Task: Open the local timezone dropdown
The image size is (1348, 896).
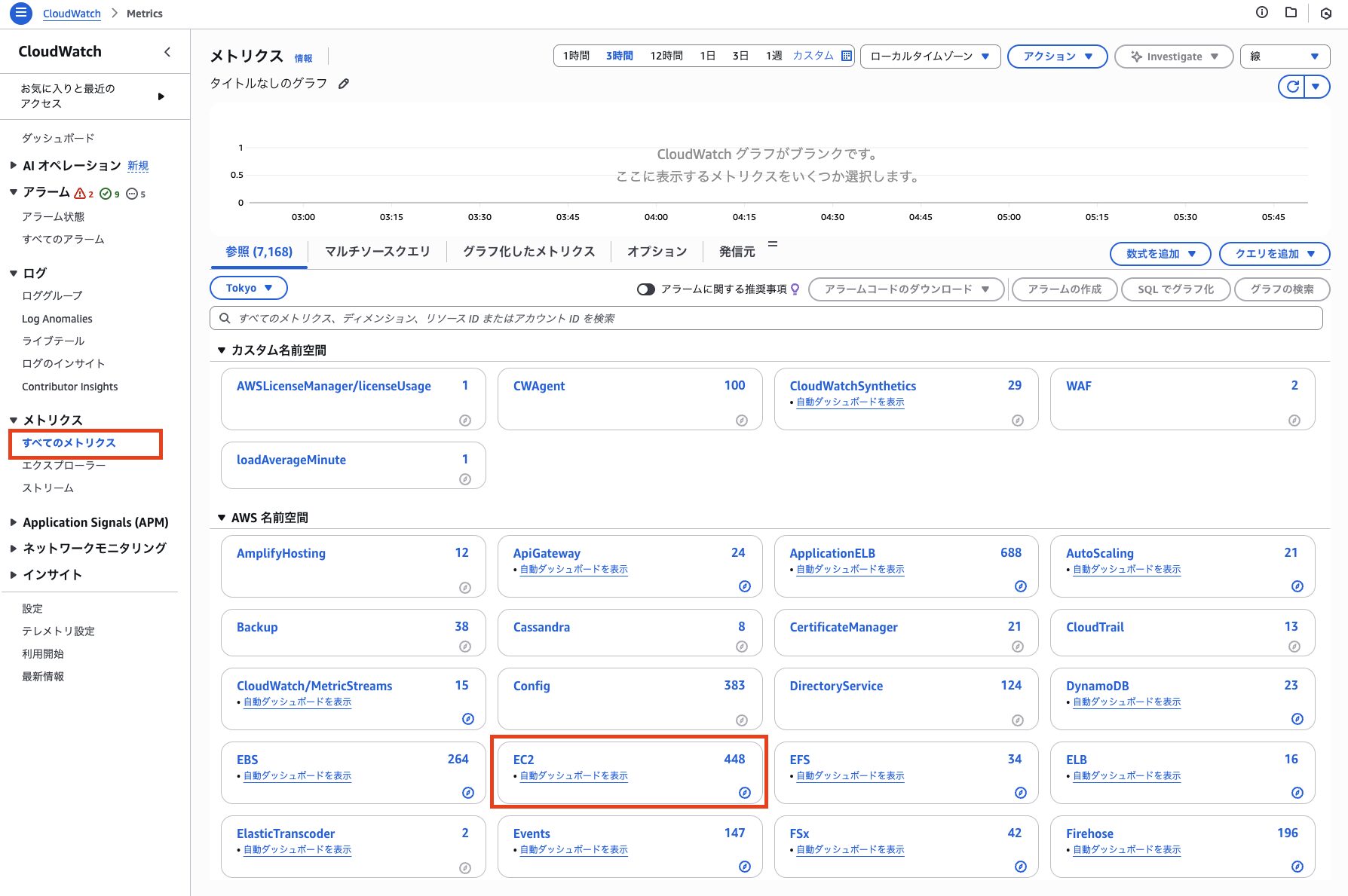Action: [930, 57]
